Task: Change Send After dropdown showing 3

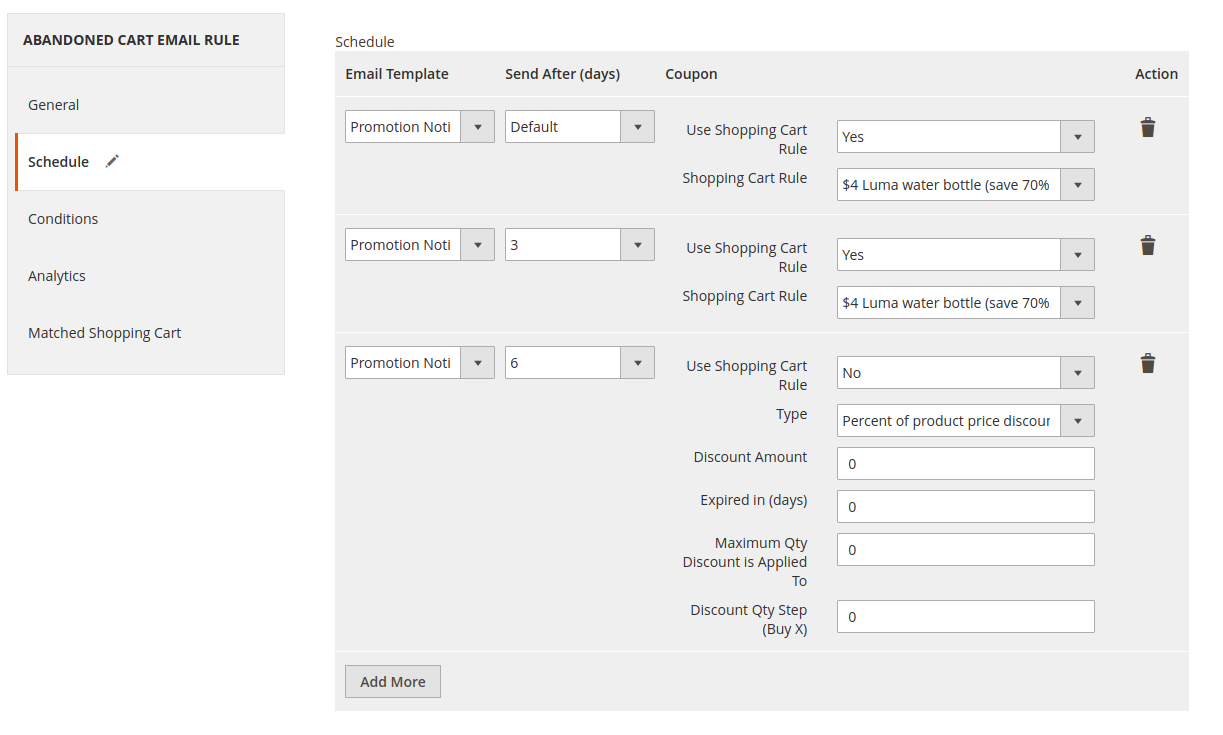Action: (x=579, y=245)
